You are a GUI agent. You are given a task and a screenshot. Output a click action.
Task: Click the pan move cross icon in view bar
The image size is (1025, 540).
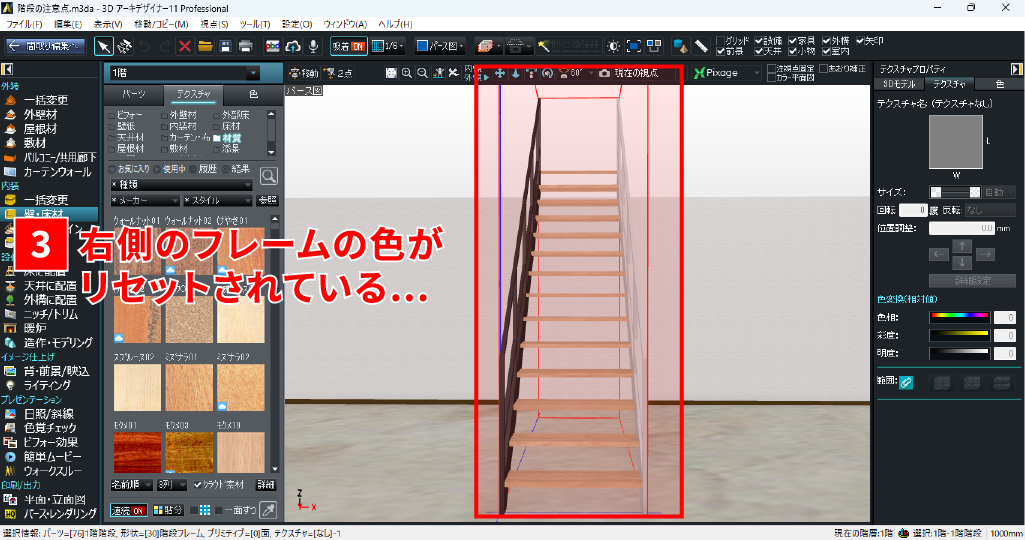500,73
